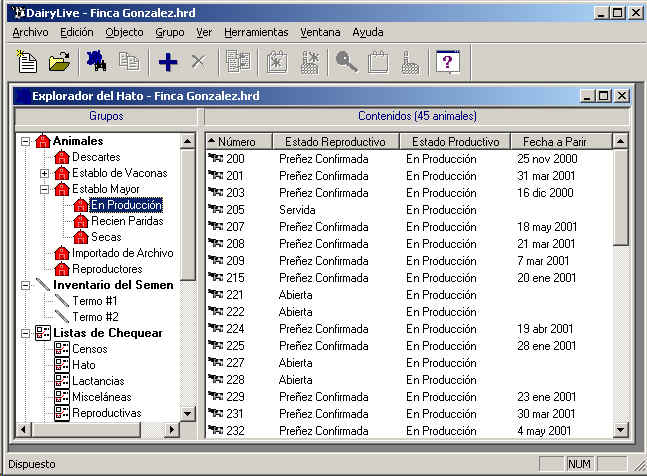Collapse the Inventario del Semen node
Viewport: 647px width, 476px height.
(x=25, y=285)
